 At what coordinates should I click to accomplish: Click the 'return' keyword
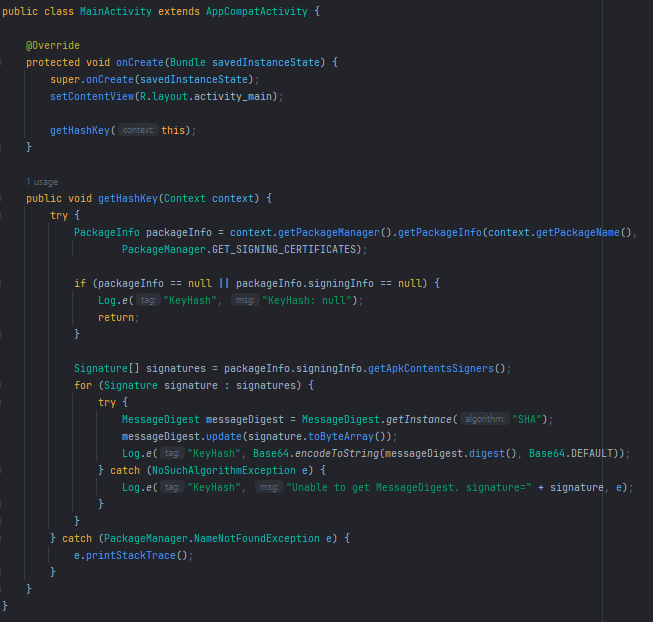116,317
